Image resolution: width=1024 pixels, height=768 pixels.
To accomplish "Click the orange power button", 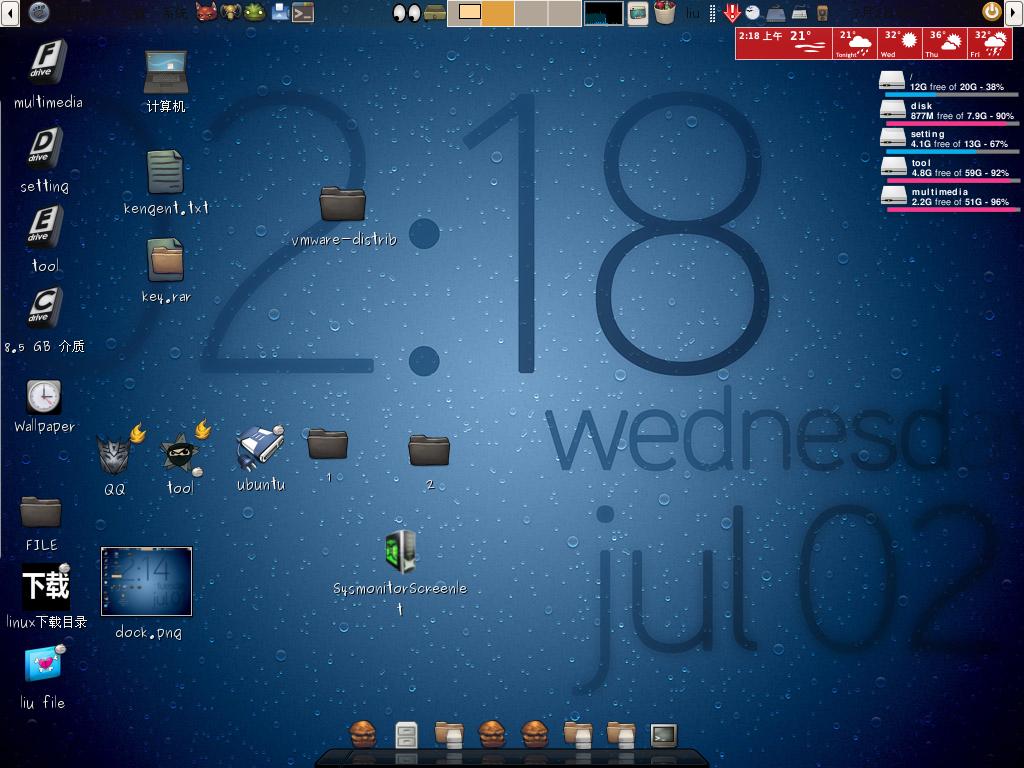I will 992,11.
